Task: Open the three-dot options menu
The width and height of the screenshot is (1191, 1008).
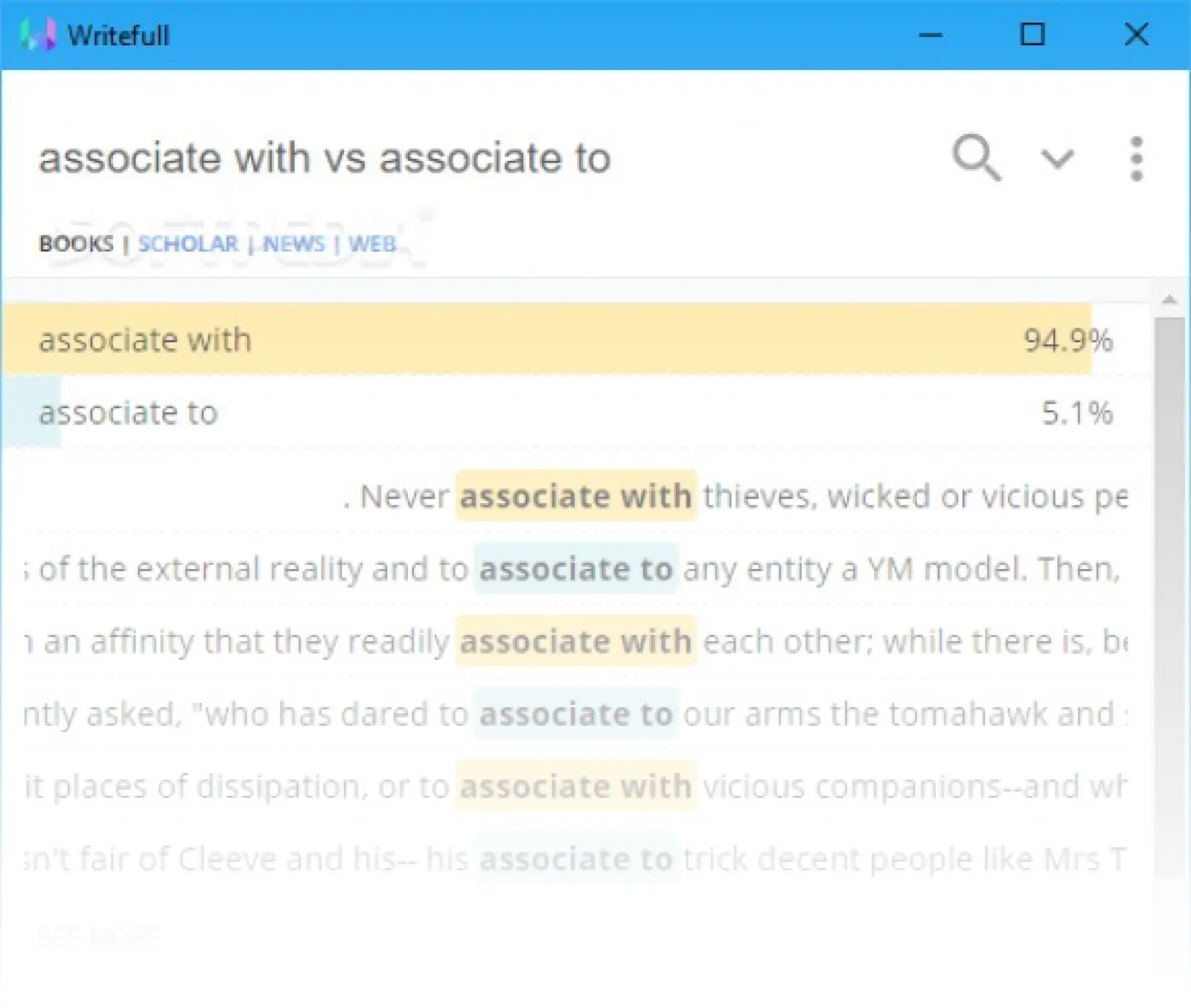Action: coord(1137,157)
